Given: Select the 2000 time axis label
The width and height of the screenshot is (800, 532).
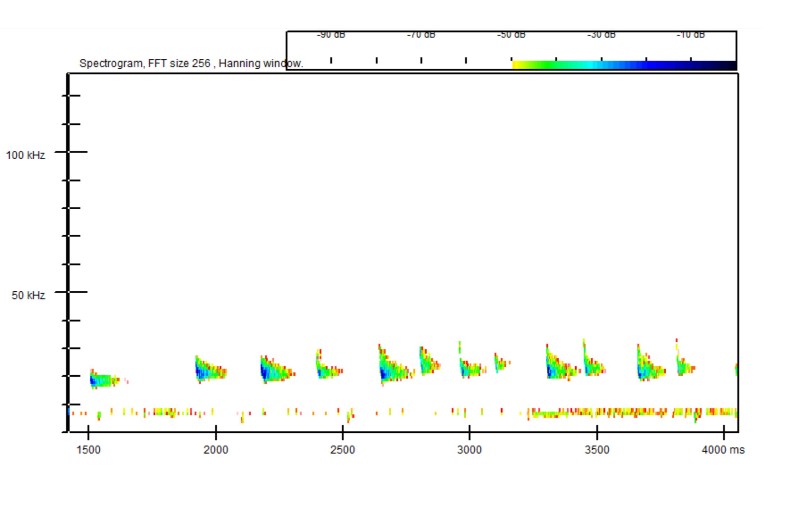Looking at the screenshot, I should coord(216,451).
